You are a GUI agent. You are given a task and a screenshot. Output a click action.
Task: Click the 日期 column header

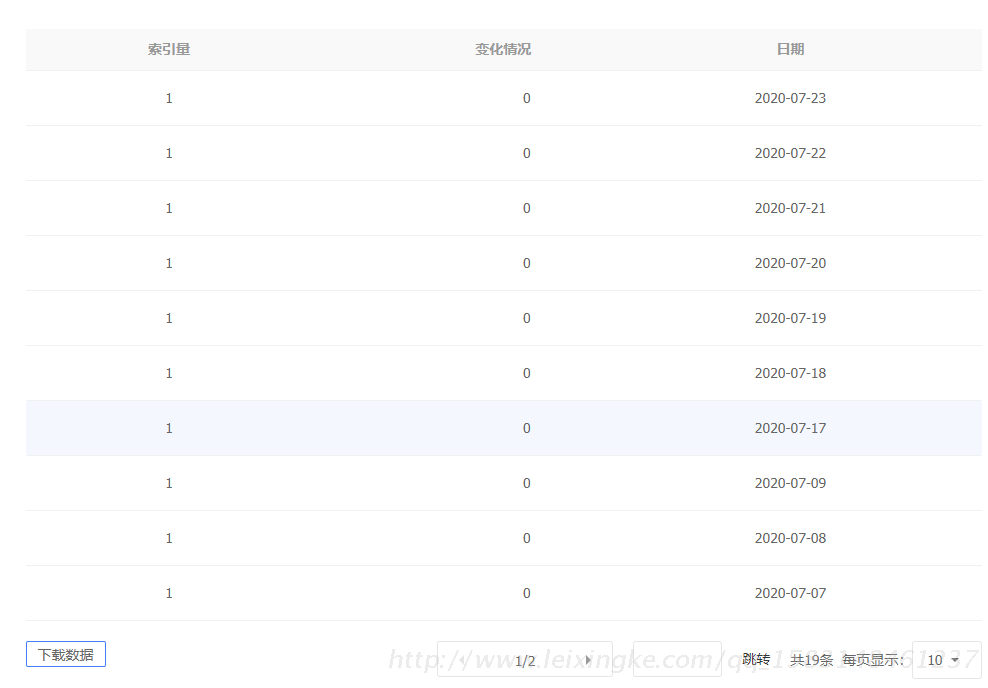coord(790,49)
